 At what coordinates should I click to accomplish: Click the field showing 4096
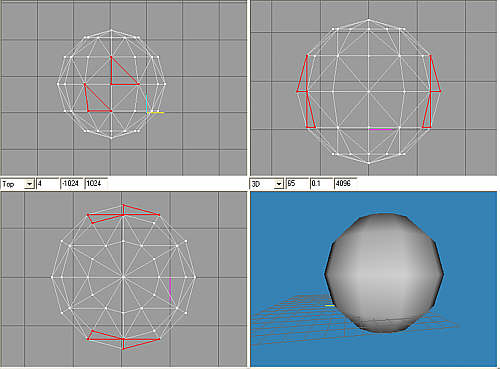coord(346,184)
